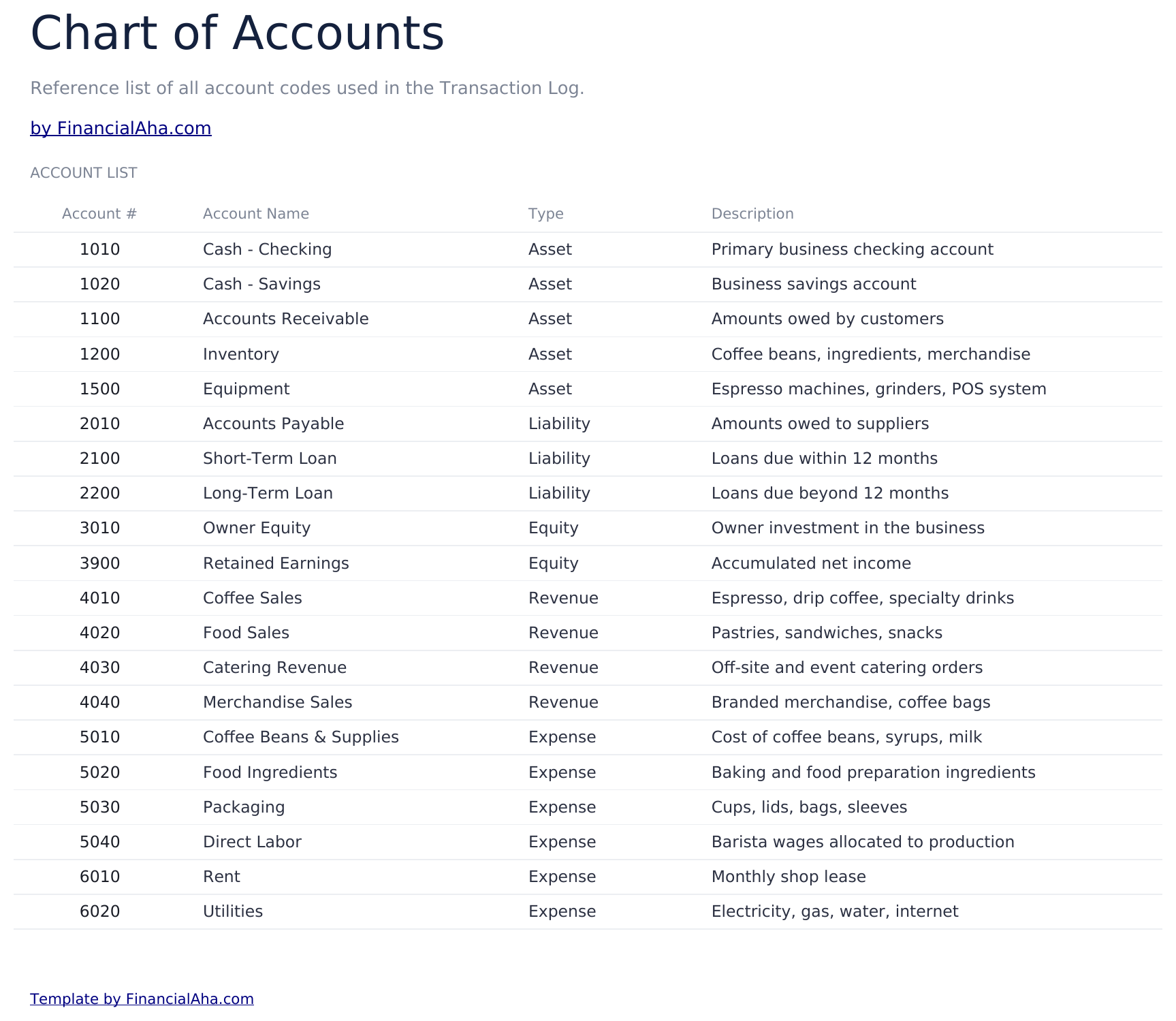The height and width of the screenshot is (1021, 1176).
Task: Select 'Accounts Payable' account name
Action: tap(274, 424)
